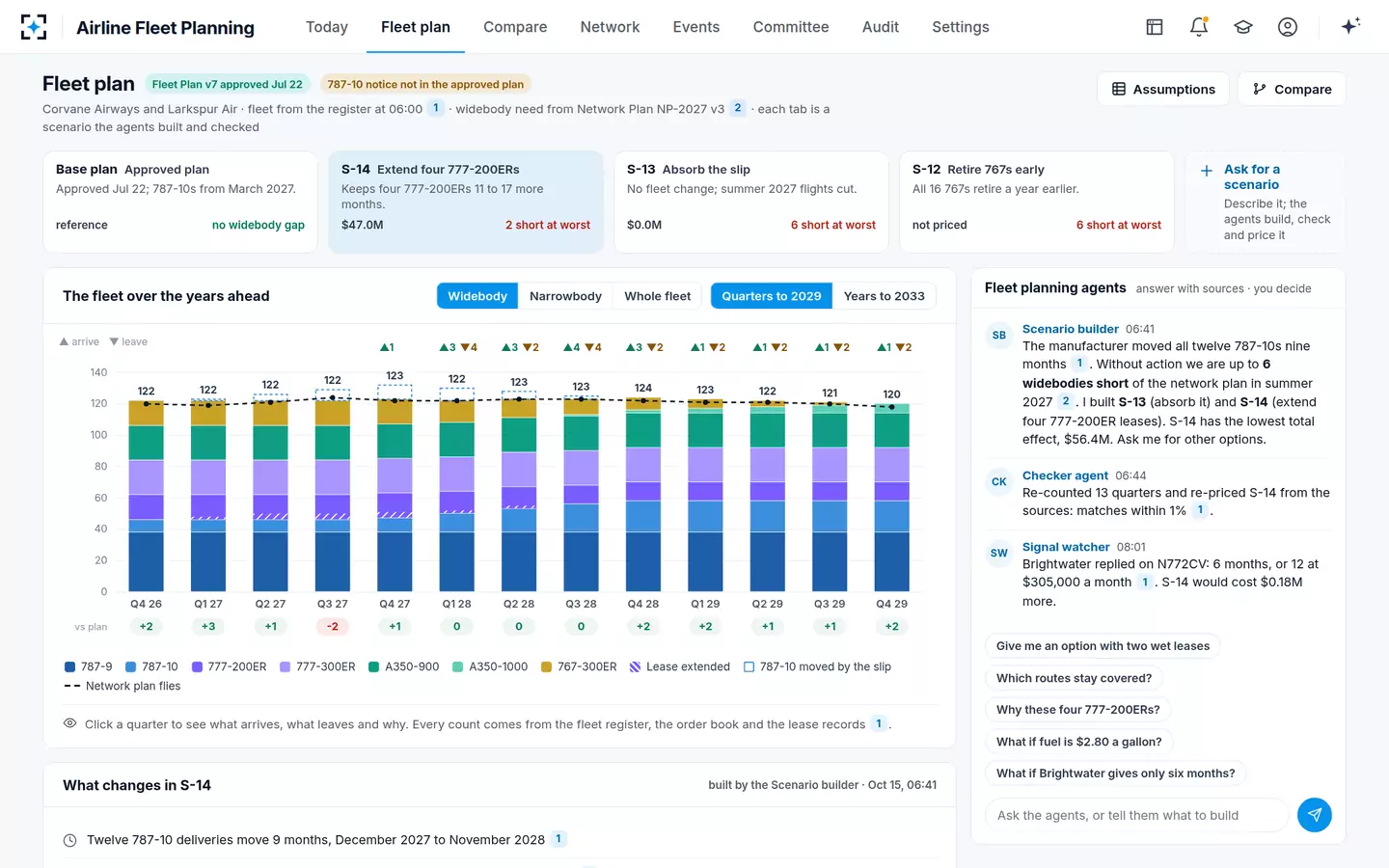
Task: Click 'Why these four 777-200ERs?' suggestion
Action: [x=1078, y=710]
